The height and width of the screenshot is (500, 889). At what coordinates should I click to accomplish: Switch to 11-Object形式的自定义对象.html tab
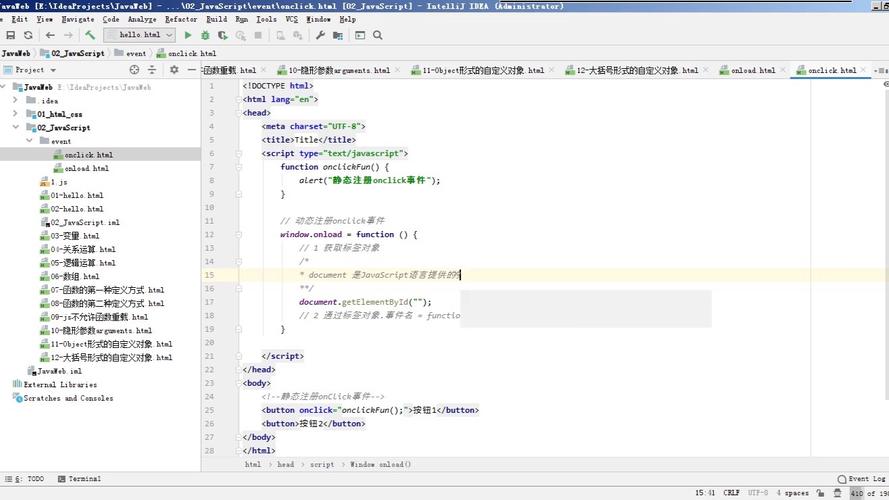click(482, 70)
